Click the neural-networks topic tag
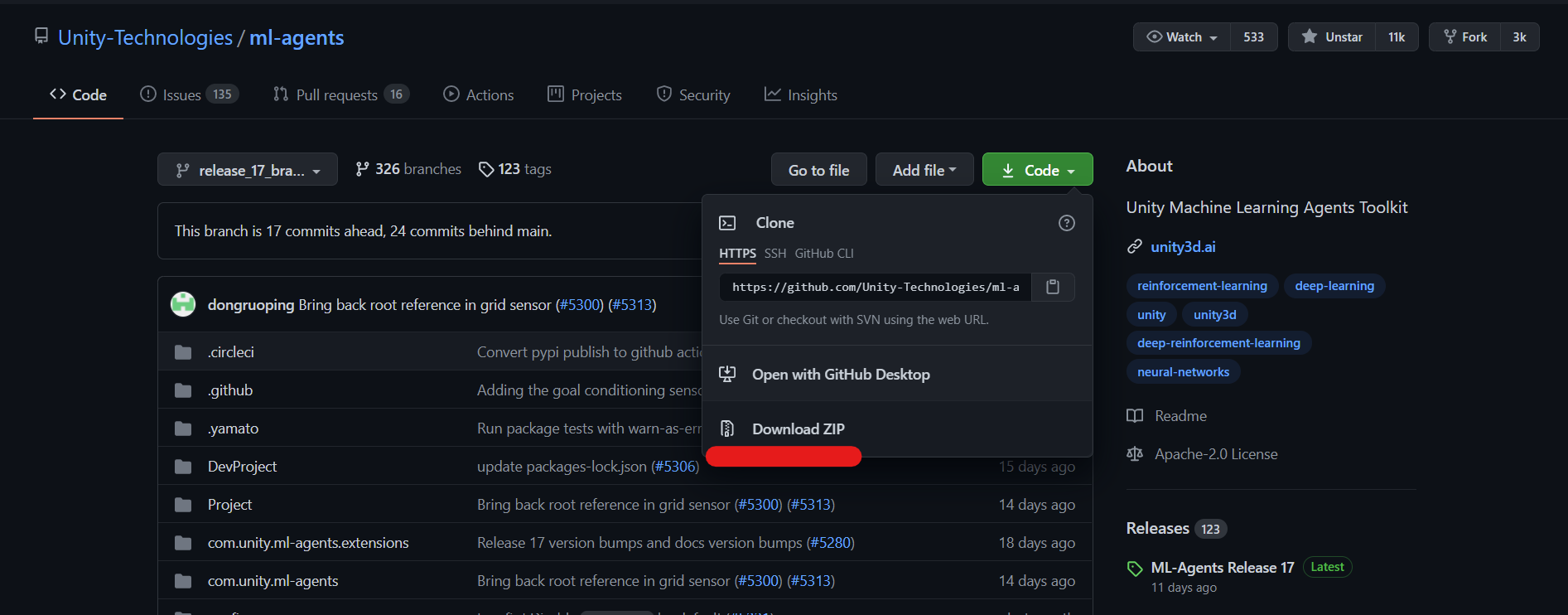Image resolution: width=1568 pixels, height=615 pixels. (1183, 372)
